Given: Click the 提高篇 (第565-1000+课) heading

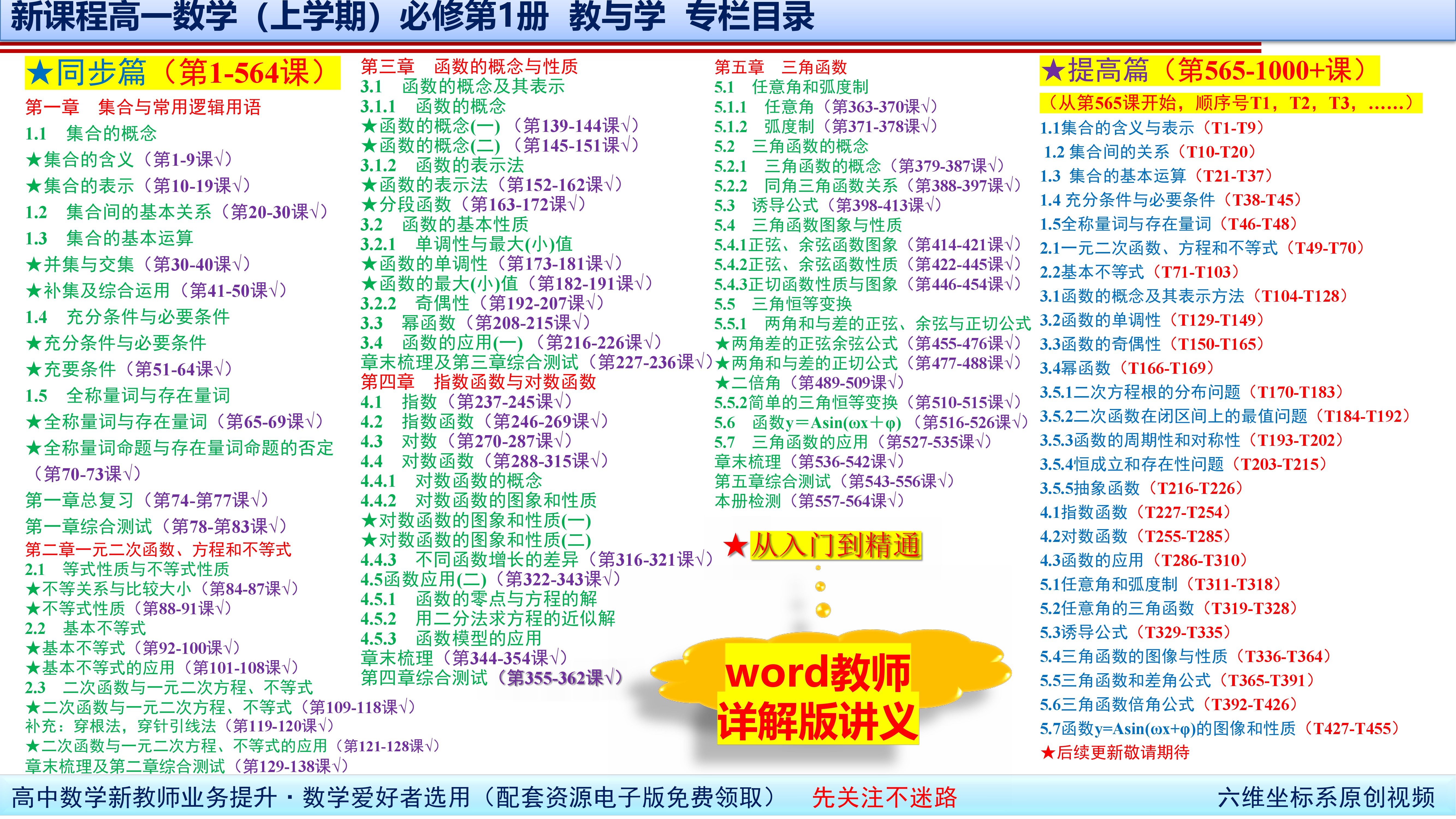Looking at the screenshot, I should point(1209,71).
